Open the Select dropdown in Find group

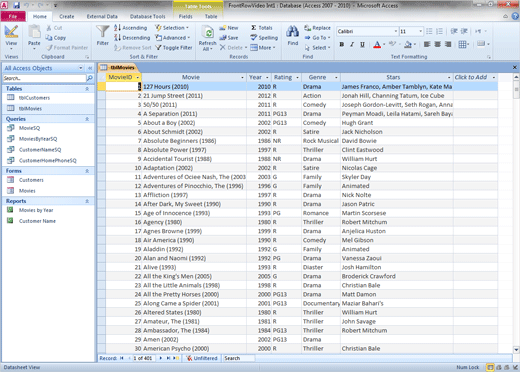pyautogui.click(x=317, y=48)
